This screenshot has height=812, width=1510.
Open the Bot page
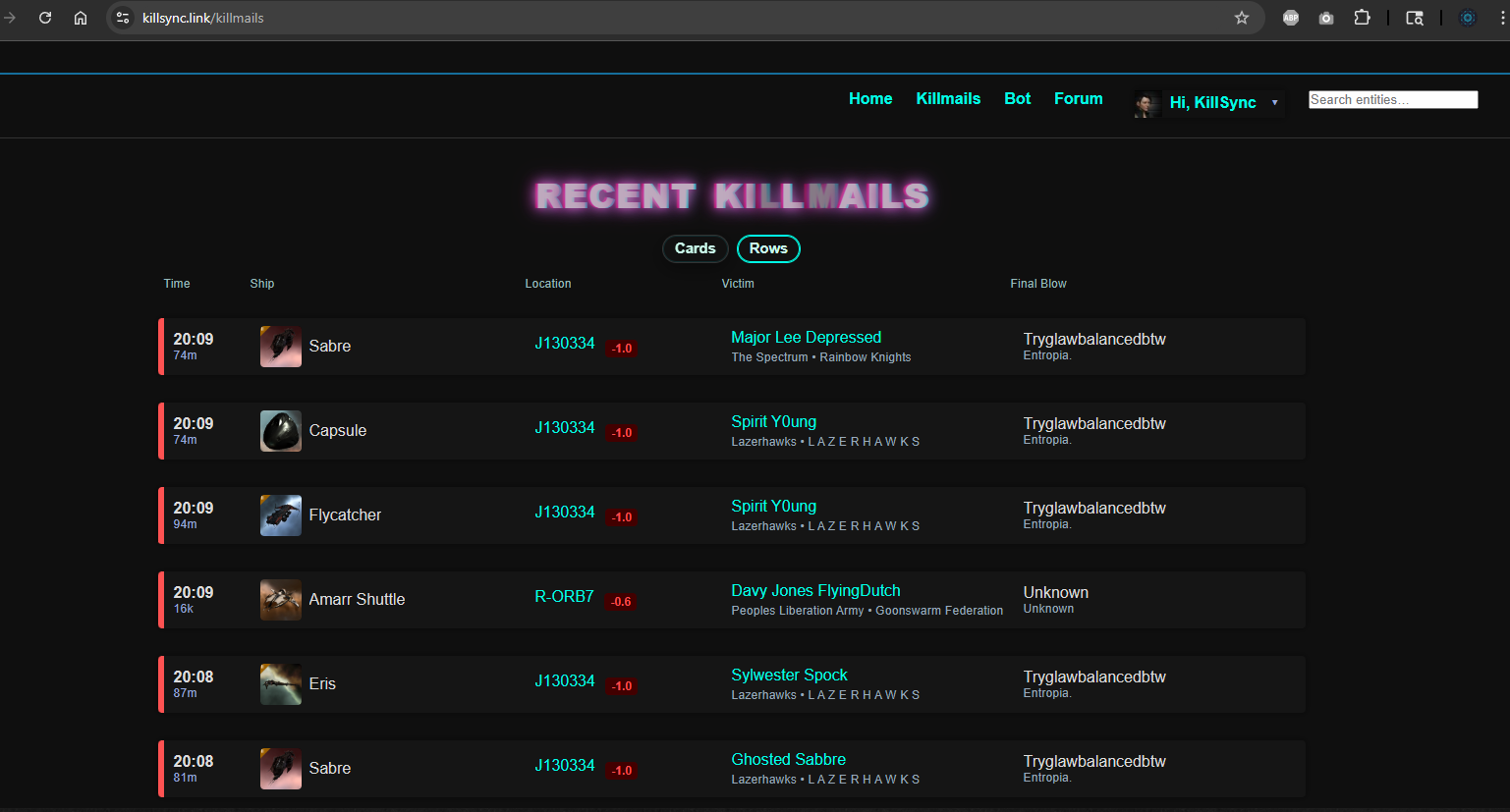[1017, 99]
